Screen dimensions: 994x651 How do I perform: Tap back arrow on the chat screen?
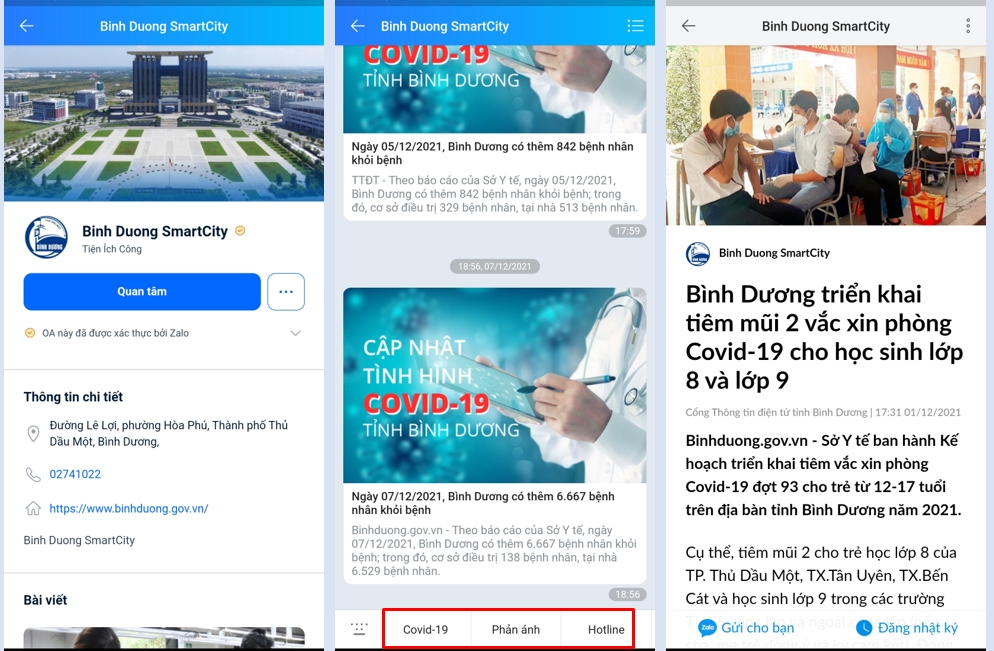click(x=358, y=26)
